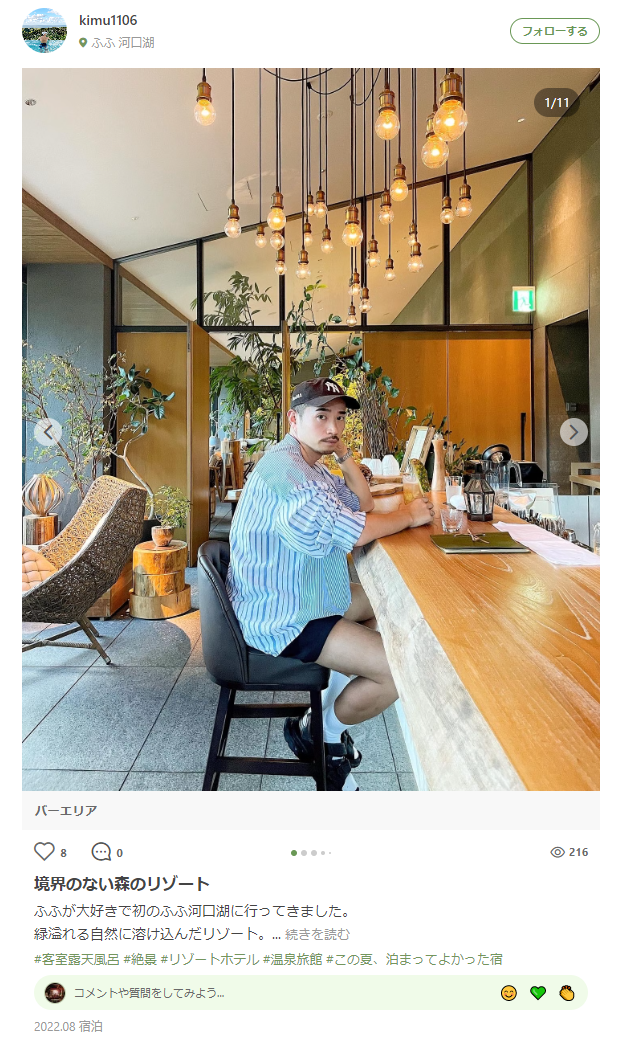Open hashtag #客室露天風呂
The image size is (620, 1044).
tap(77, 959)
